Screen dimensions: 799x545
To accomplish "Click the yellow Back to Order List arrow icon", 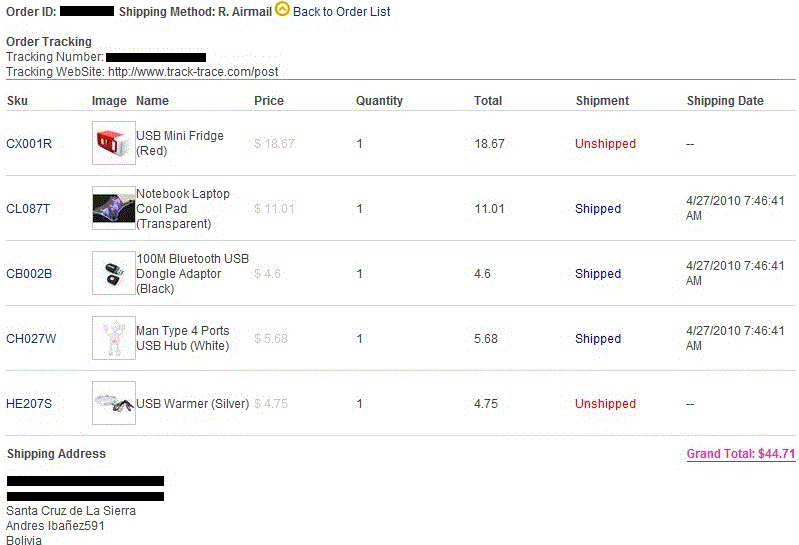I will tap(282, 9).
